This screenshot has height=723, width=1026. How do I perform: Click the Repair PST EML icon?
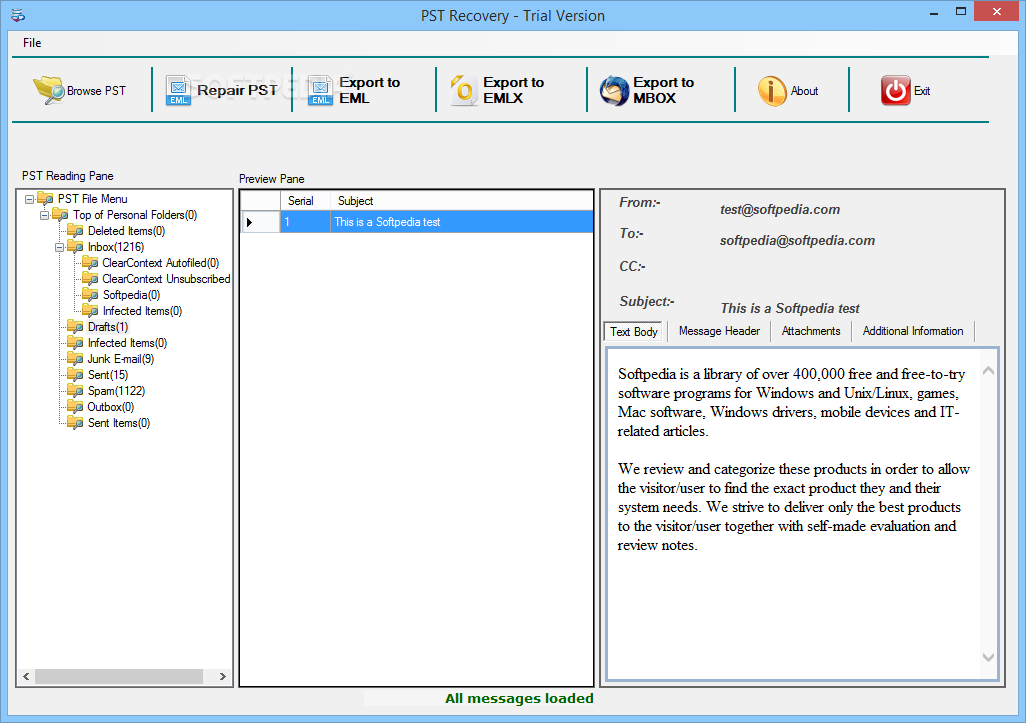click(178, 90)
